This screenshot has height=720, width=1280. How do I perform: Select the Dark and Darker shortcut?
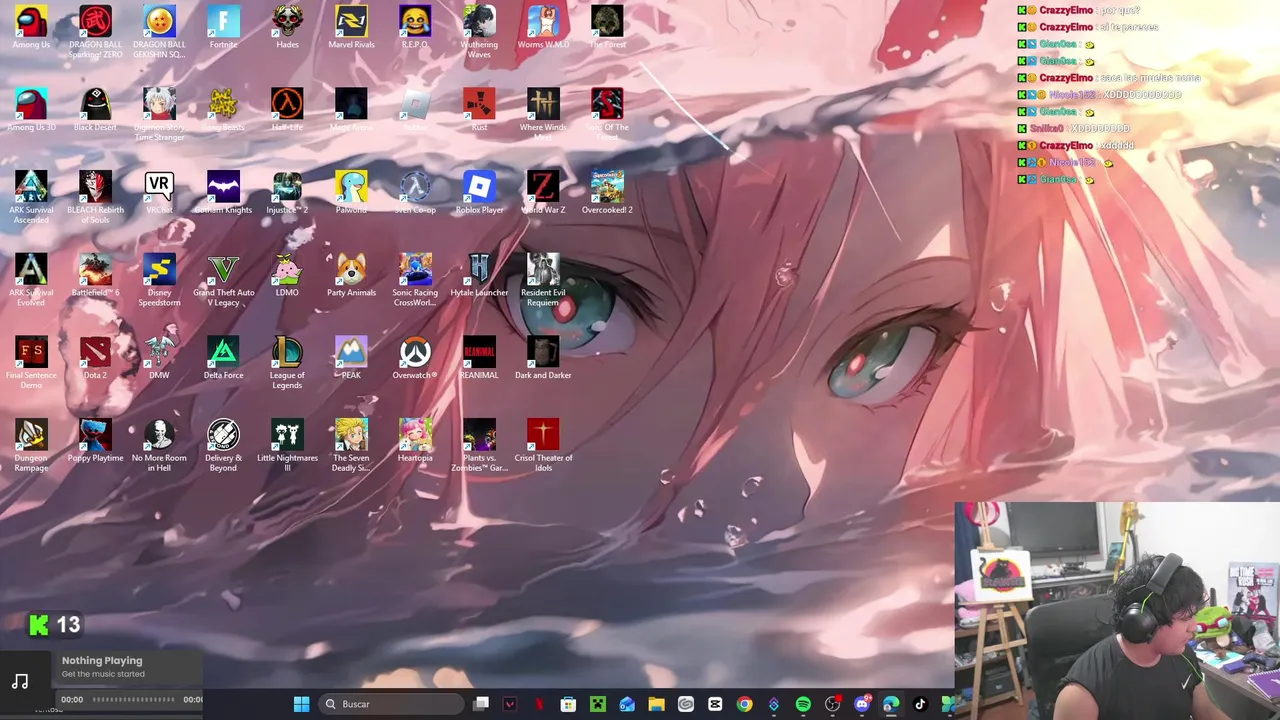point(543,360)
